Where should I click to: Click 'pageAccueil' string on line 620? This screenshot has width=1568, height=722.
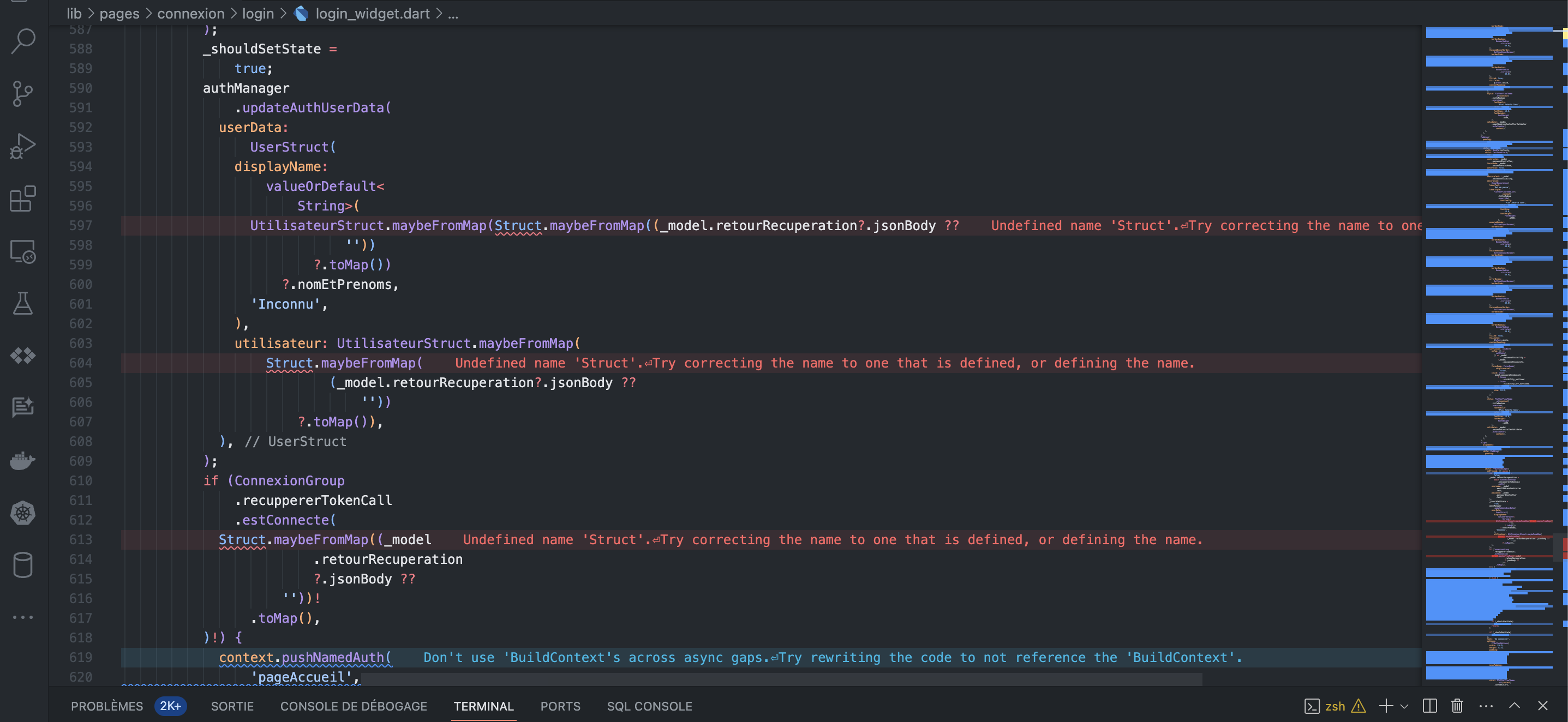pyautogui.click(x=301, y=677)
